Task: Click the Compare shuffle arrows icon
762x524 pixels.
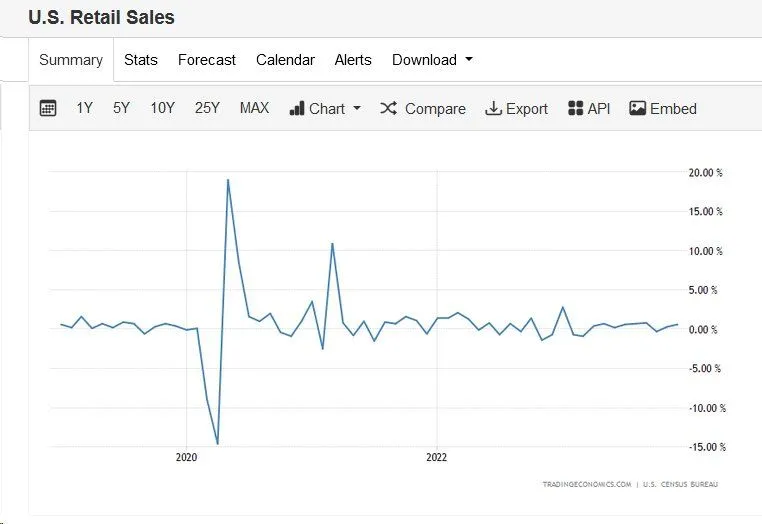Action: point(389,108)
